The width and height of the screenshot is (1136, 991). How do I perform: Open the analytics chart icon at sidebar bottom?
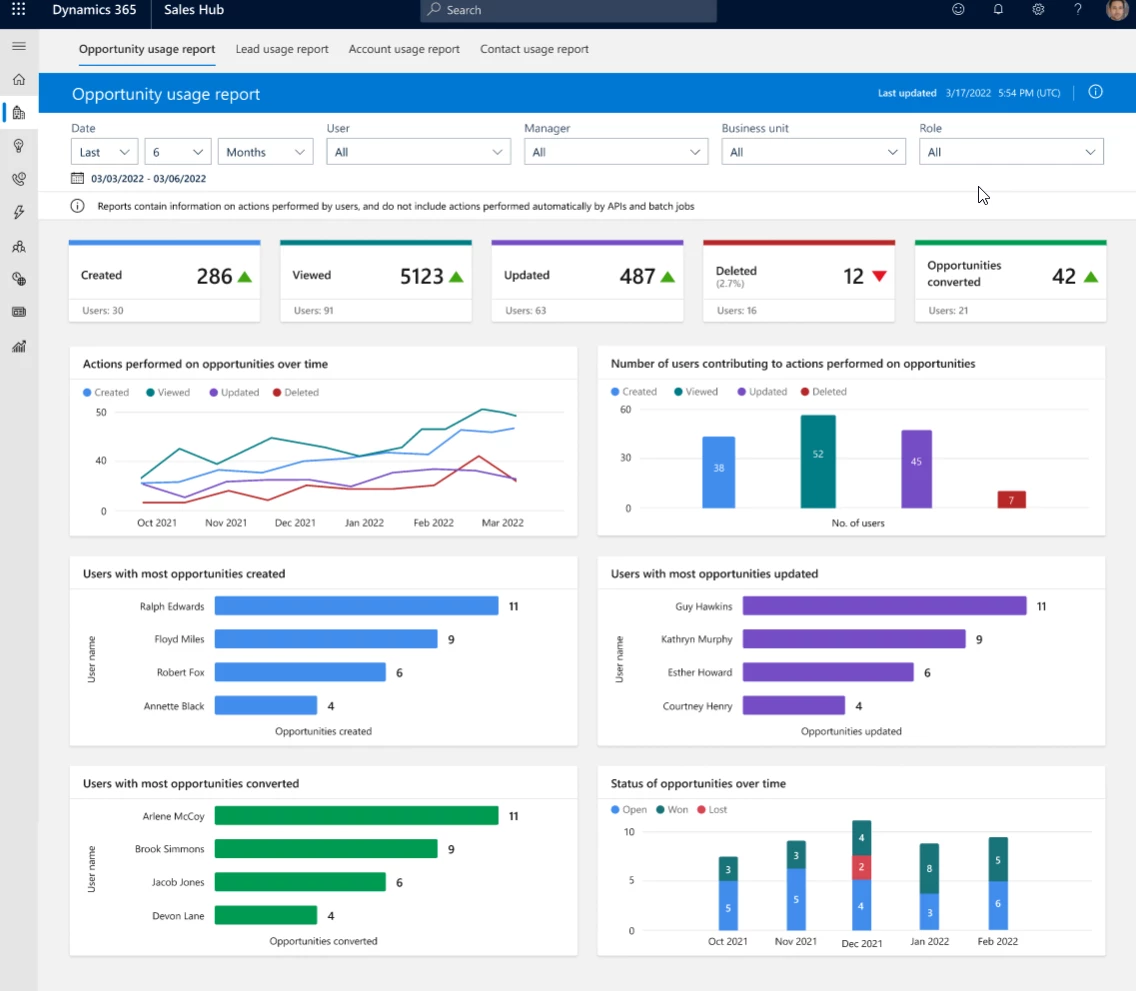point(18,346)
